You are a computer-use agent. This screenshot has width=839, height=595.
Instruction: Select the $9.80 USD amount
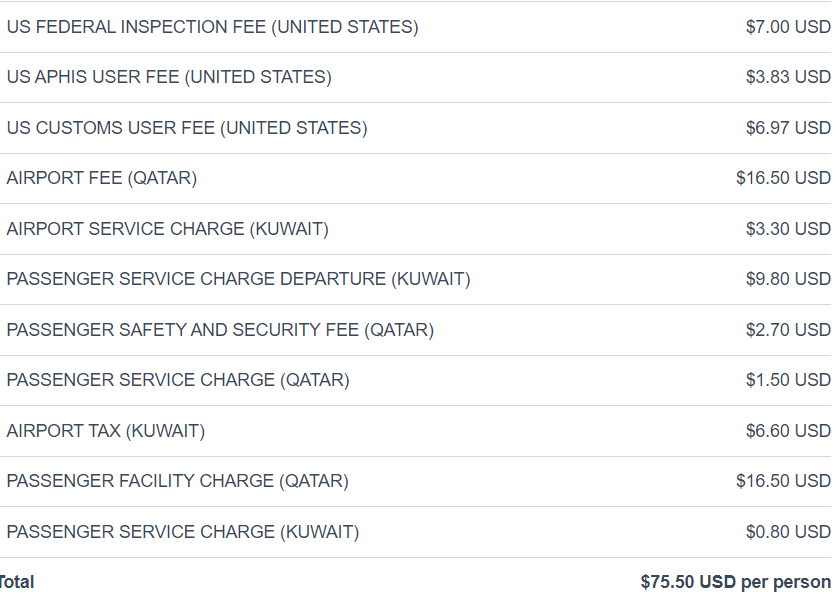click(x=788, y=279)
